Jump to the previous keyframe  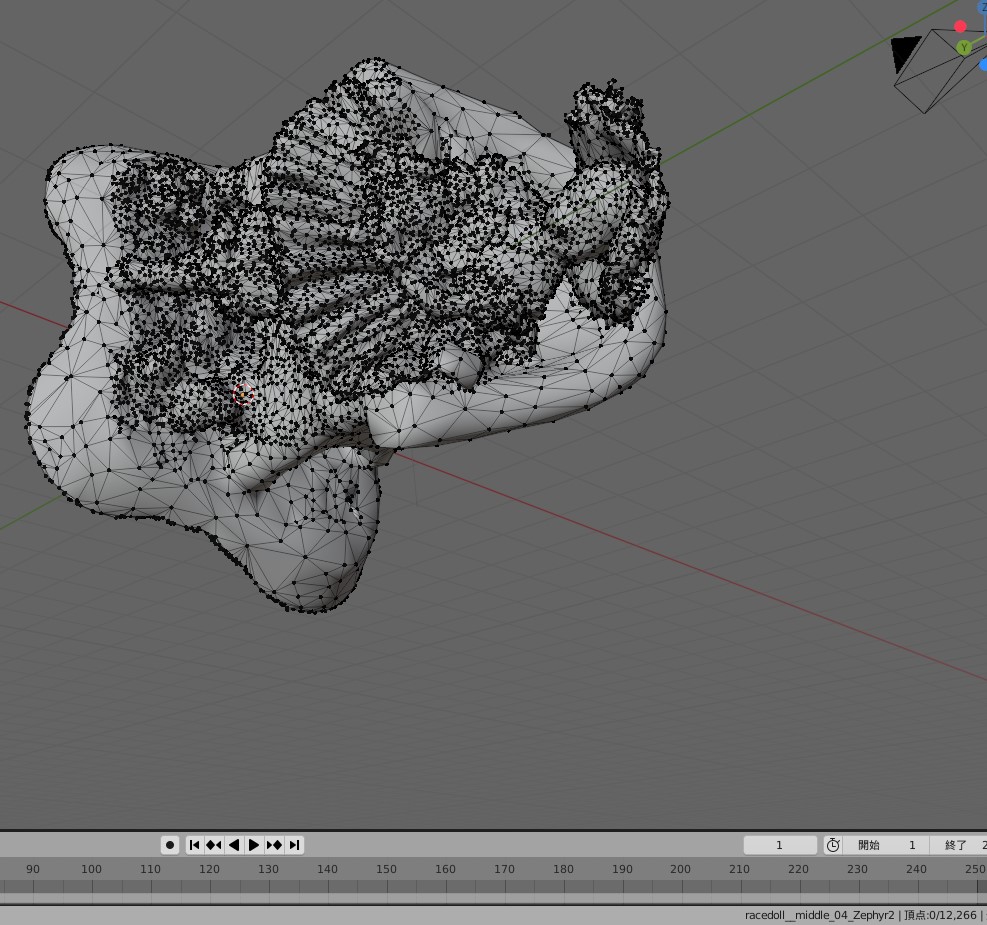214,845
